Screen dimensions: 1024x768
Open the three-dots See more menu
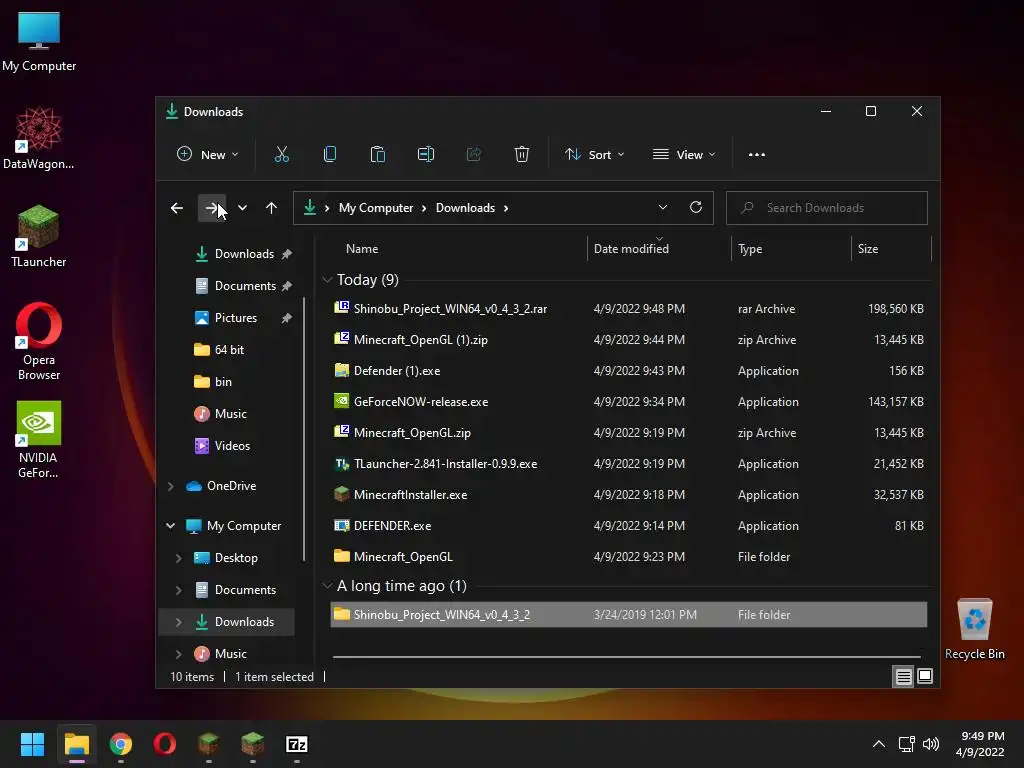757,155
